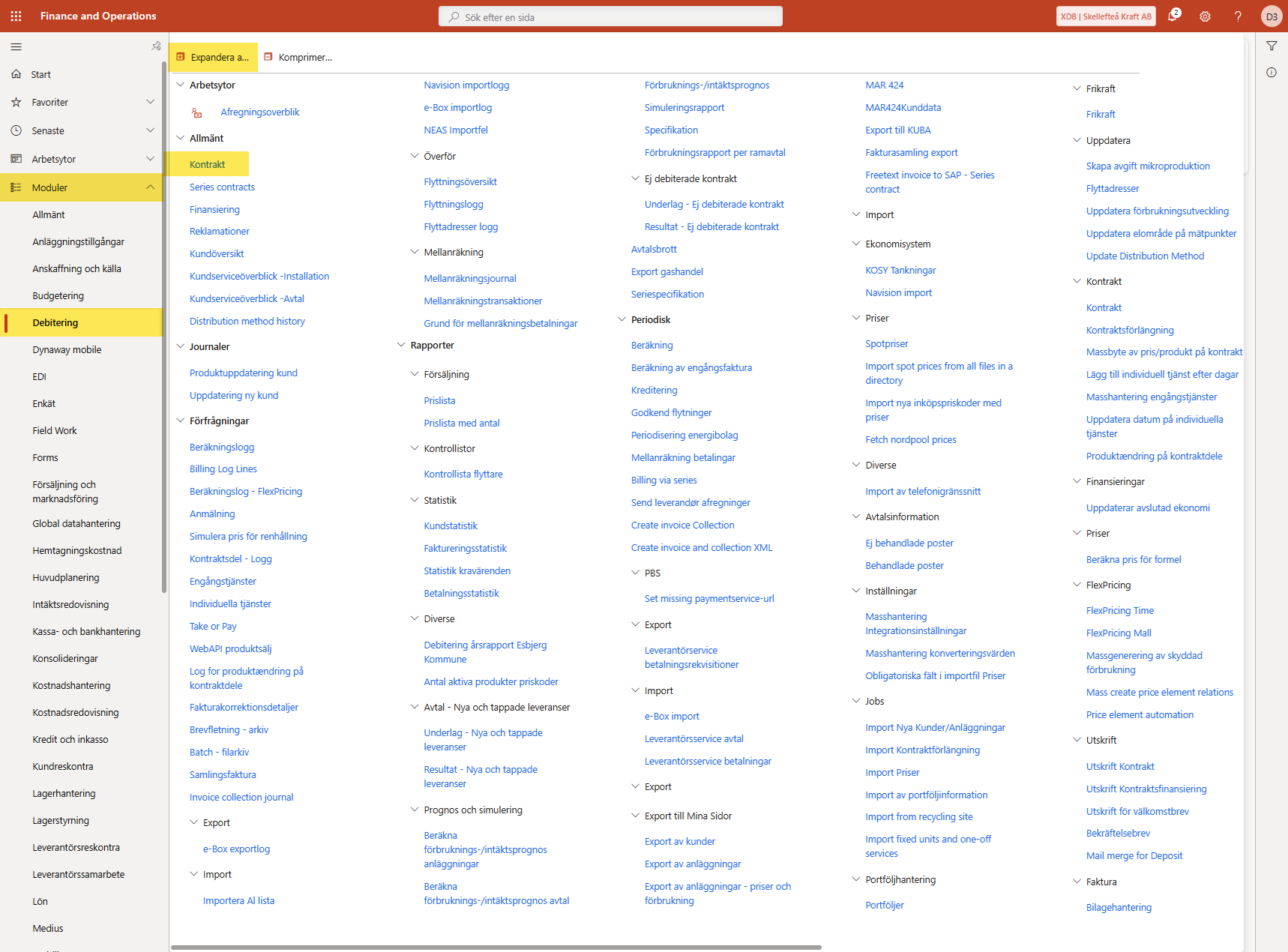Pin the navigation pane open
The image size is (1288, 952).
pyautogui.click(x=156, y=46)
